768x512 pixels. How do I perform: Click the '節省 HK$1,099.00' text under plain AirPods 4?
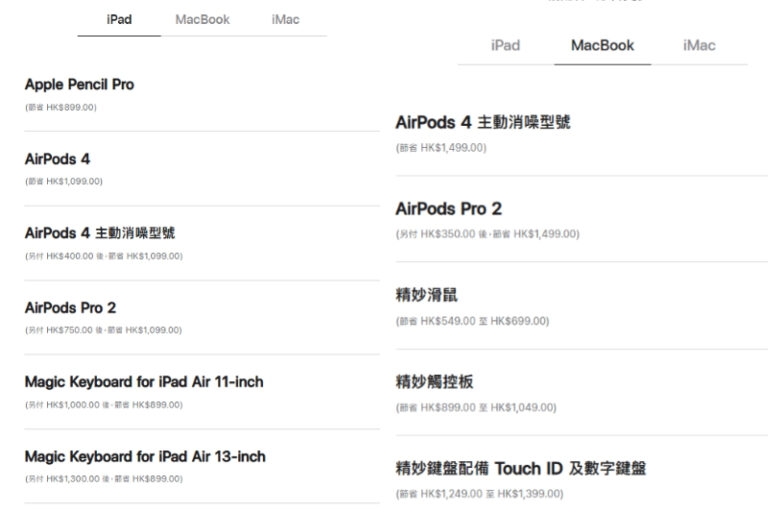point(64,181)
